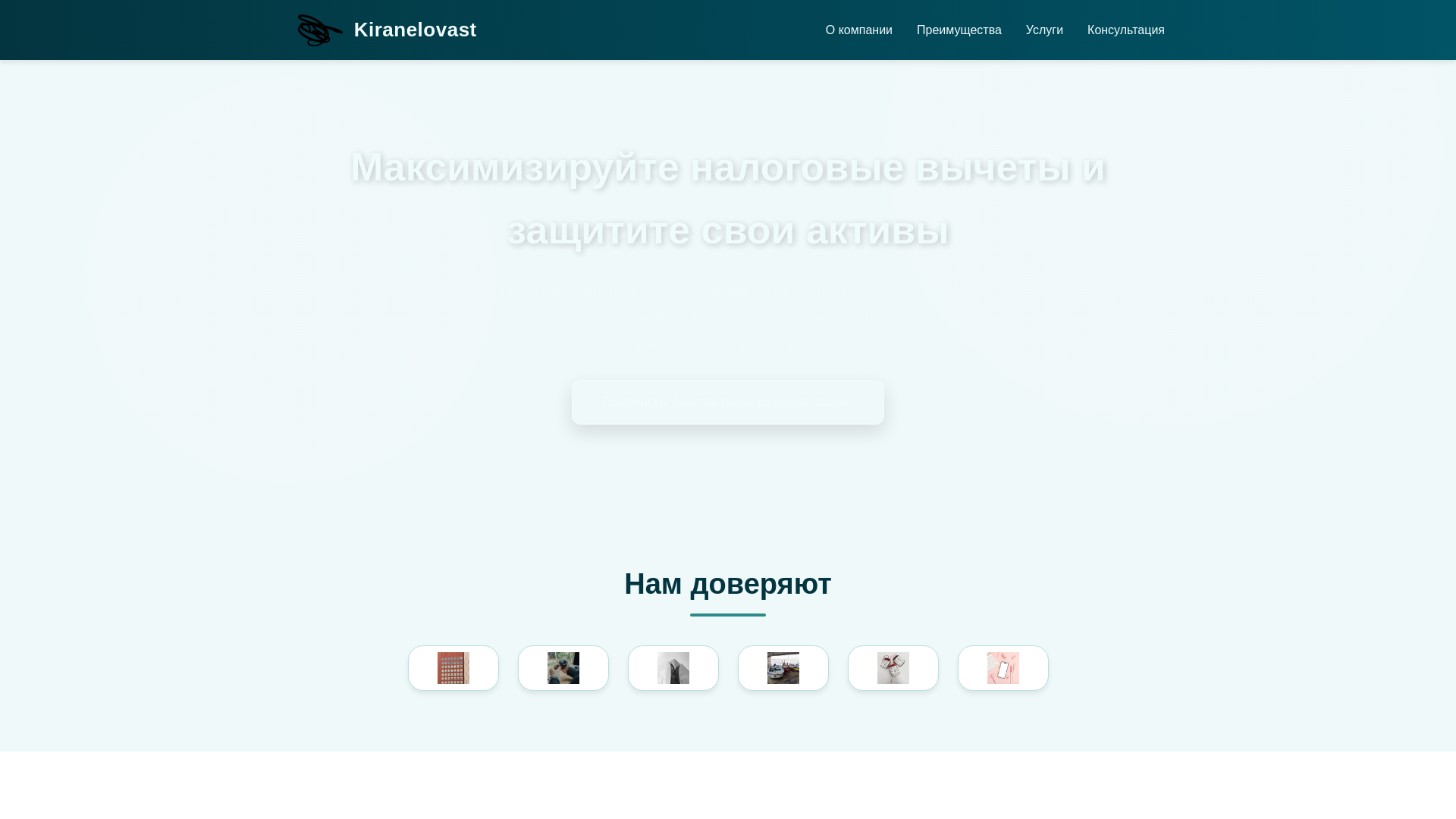Select the blood bags client thumbnail
This screenshot has width=1456, height=819.
coord(893,668)
